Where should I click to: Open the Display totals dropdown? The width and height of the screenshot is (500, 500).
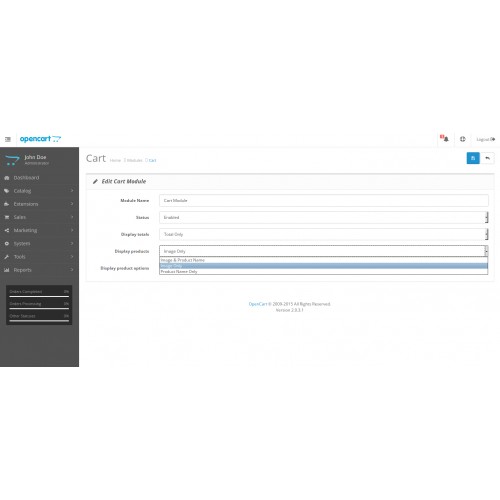(x=324, y=234)
